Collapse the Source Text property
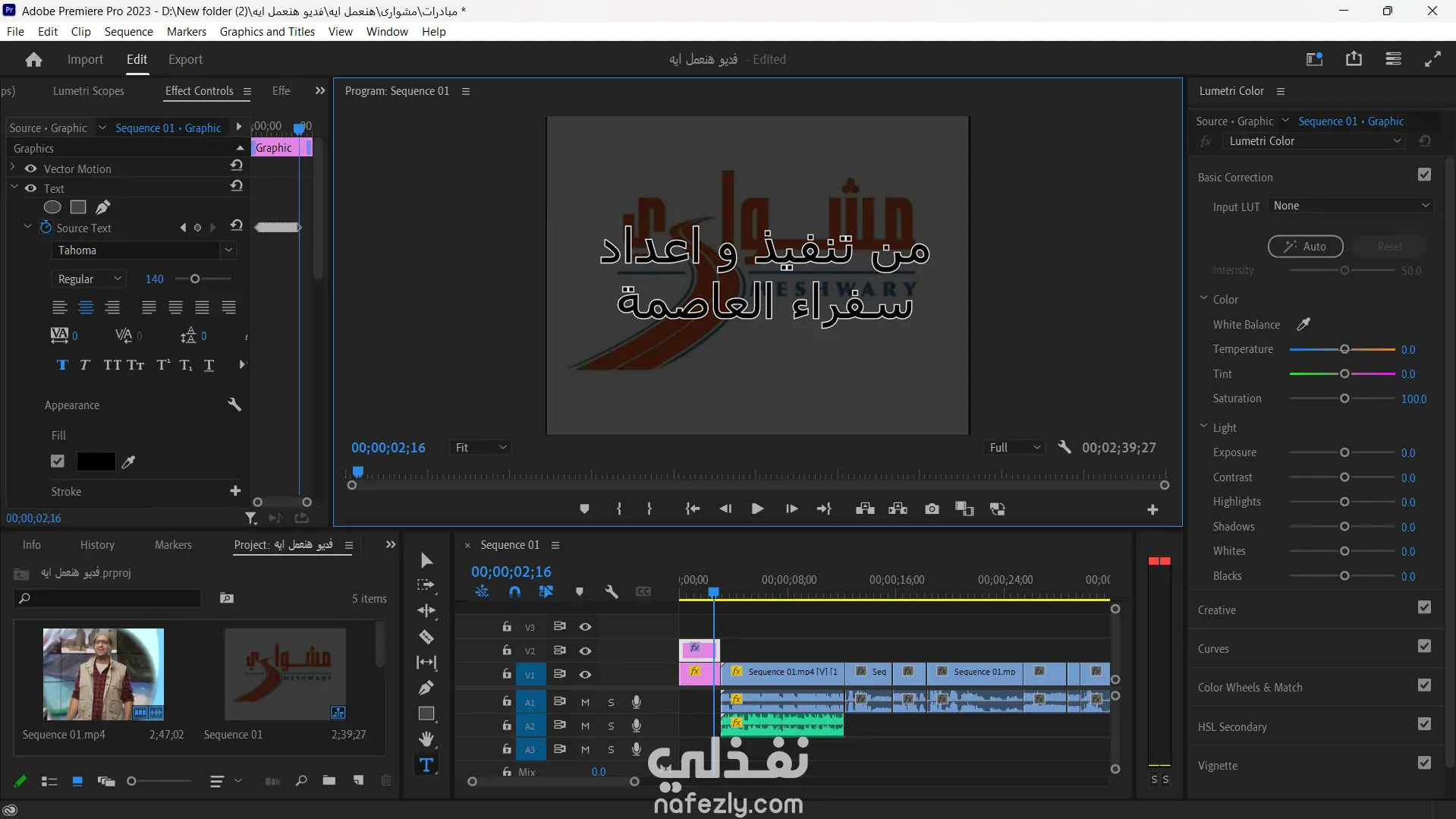The image size is (1456, 819). click(x=27, y=227)
